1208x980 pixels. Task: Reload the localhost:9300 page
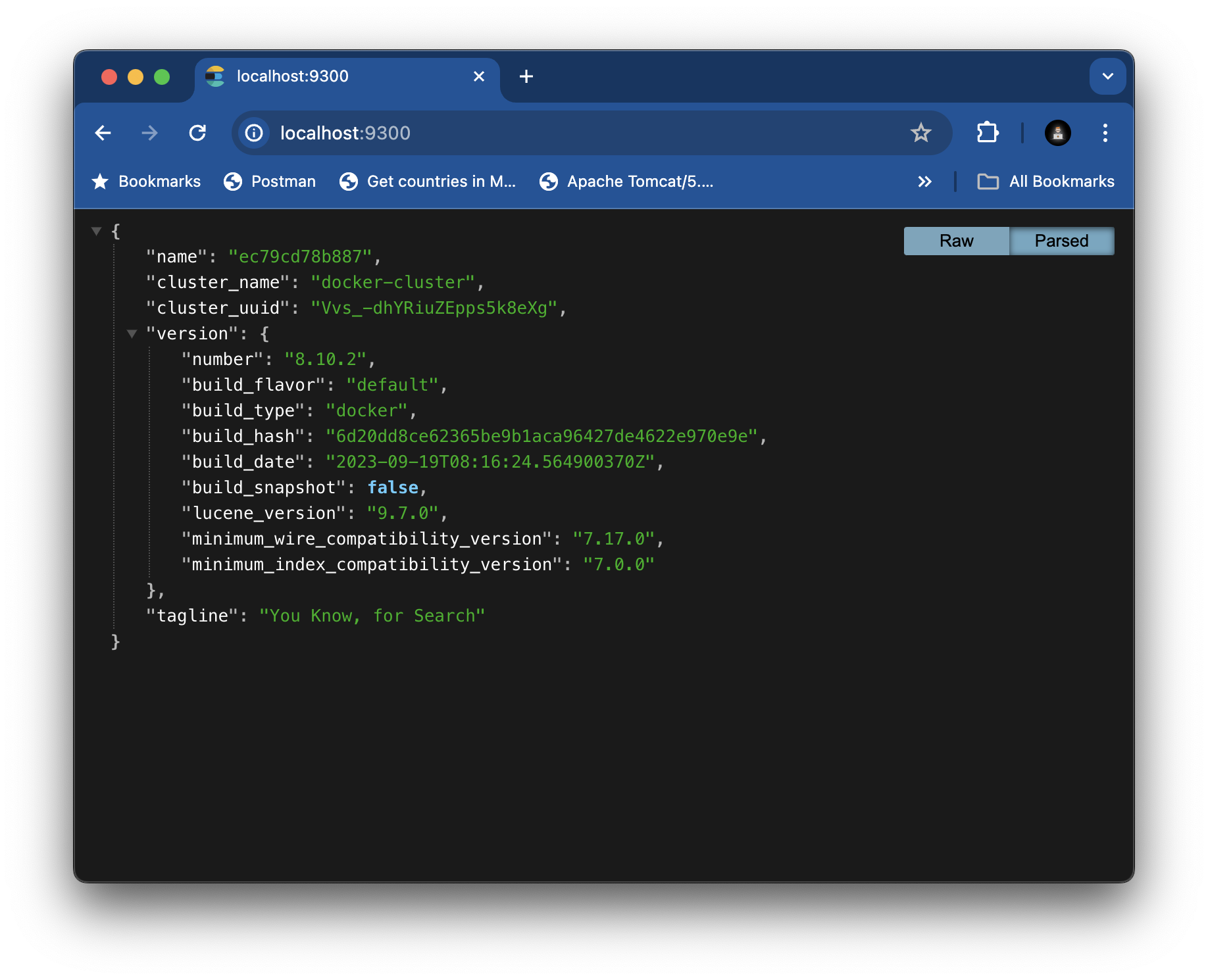pyautogui.click(x=197, y=133)
